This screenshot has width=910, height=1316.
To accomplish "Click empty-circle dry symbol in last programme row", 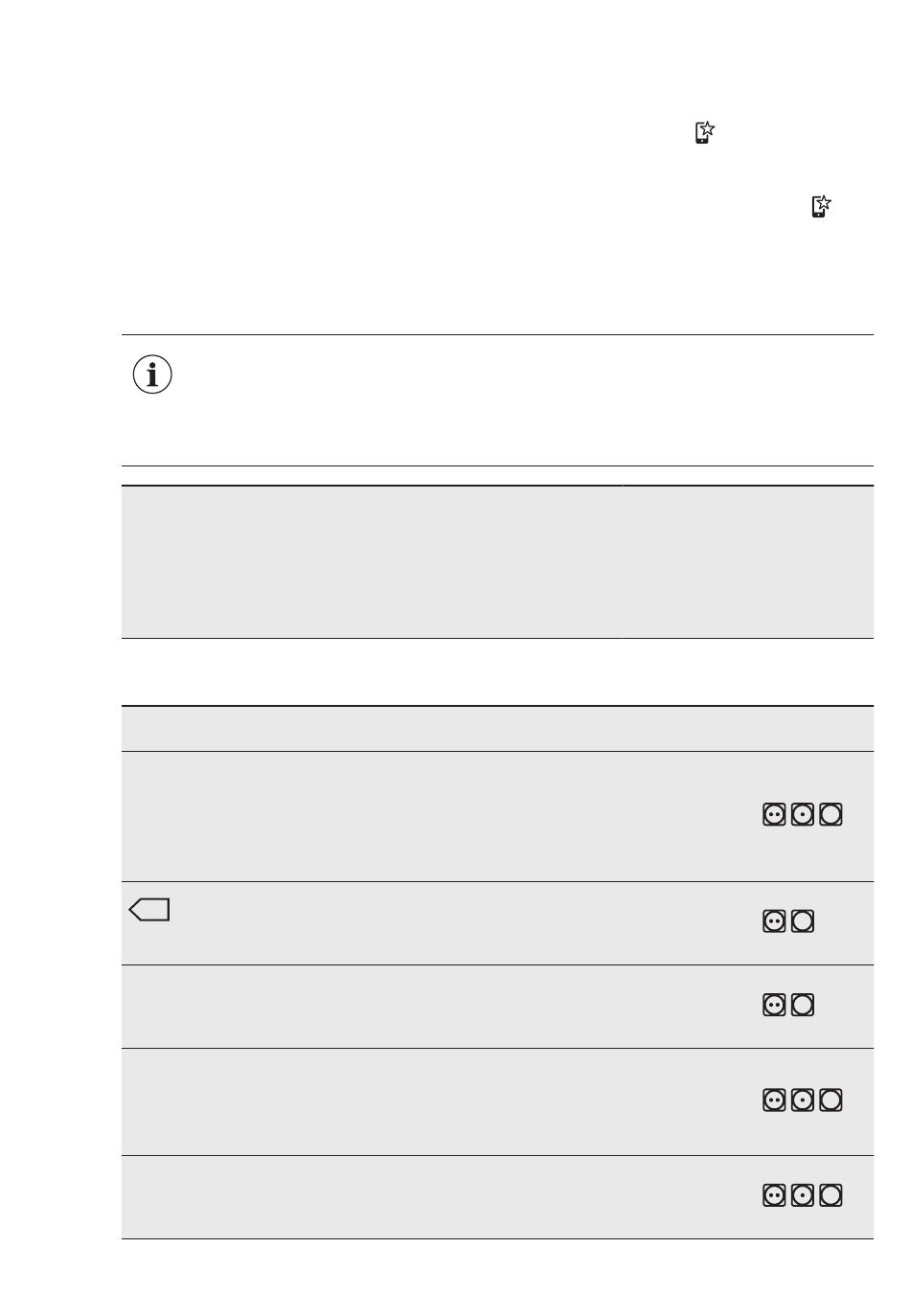I will click(x=831, y=1195).
